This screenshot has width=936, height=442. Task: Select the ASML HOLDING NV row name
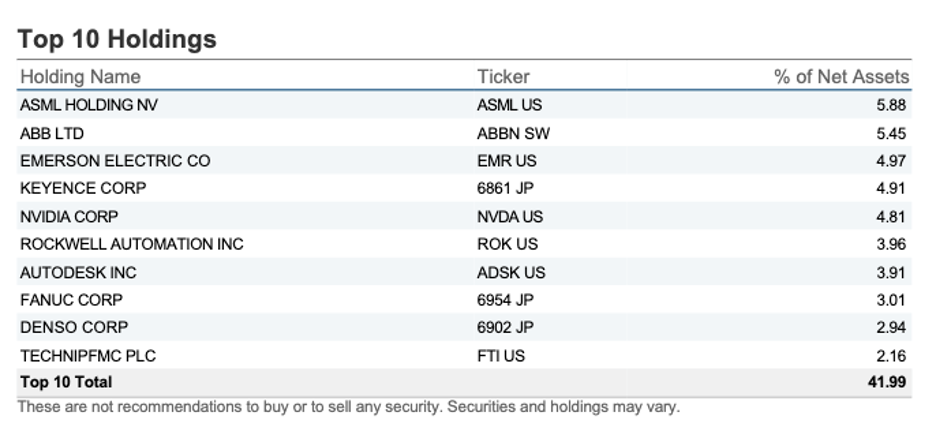89,105
